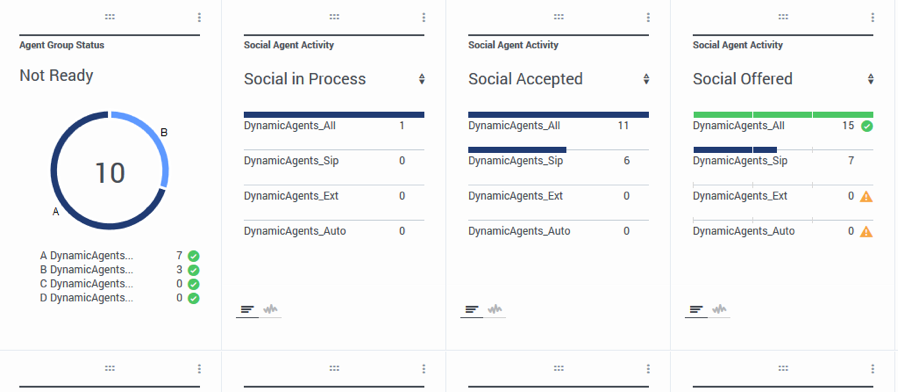Select the bar view tab in Social in Process
The height and width of the screenshot is (392, 898).
247,309
